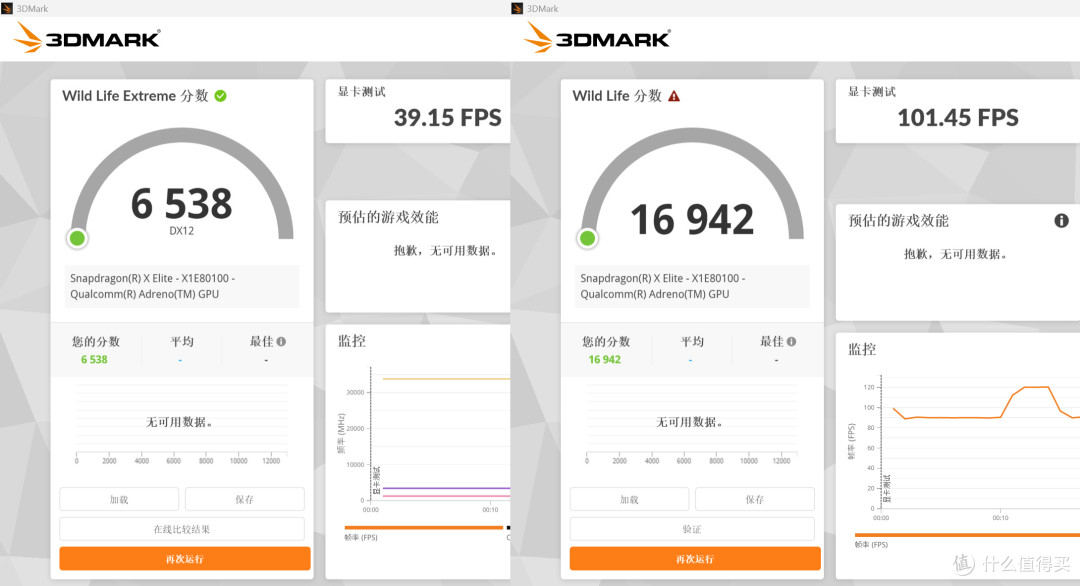Click info icon beside 最佳 in Wild Life panel

click(x=791, y=342)
